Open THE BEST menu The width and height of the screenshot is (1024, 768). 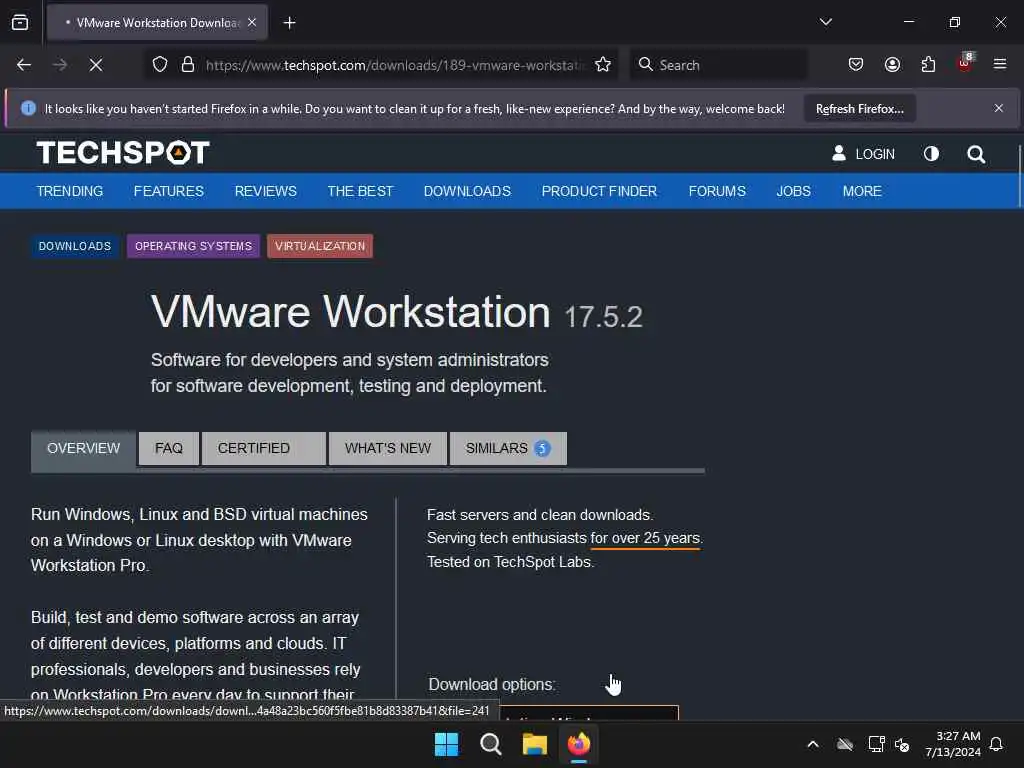(x=360, y=191)
